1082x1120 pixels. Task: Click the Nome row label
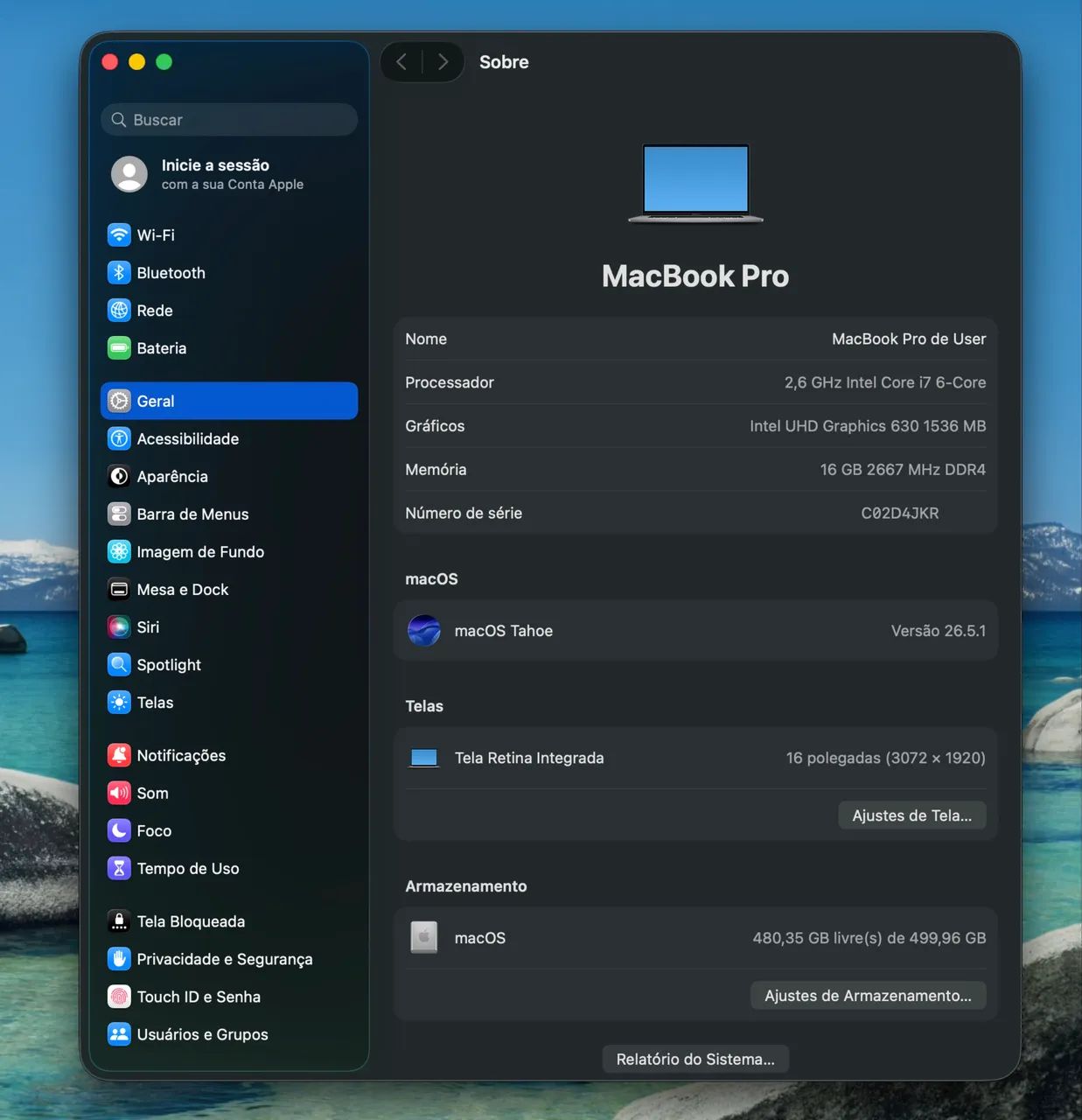point(426,339)
